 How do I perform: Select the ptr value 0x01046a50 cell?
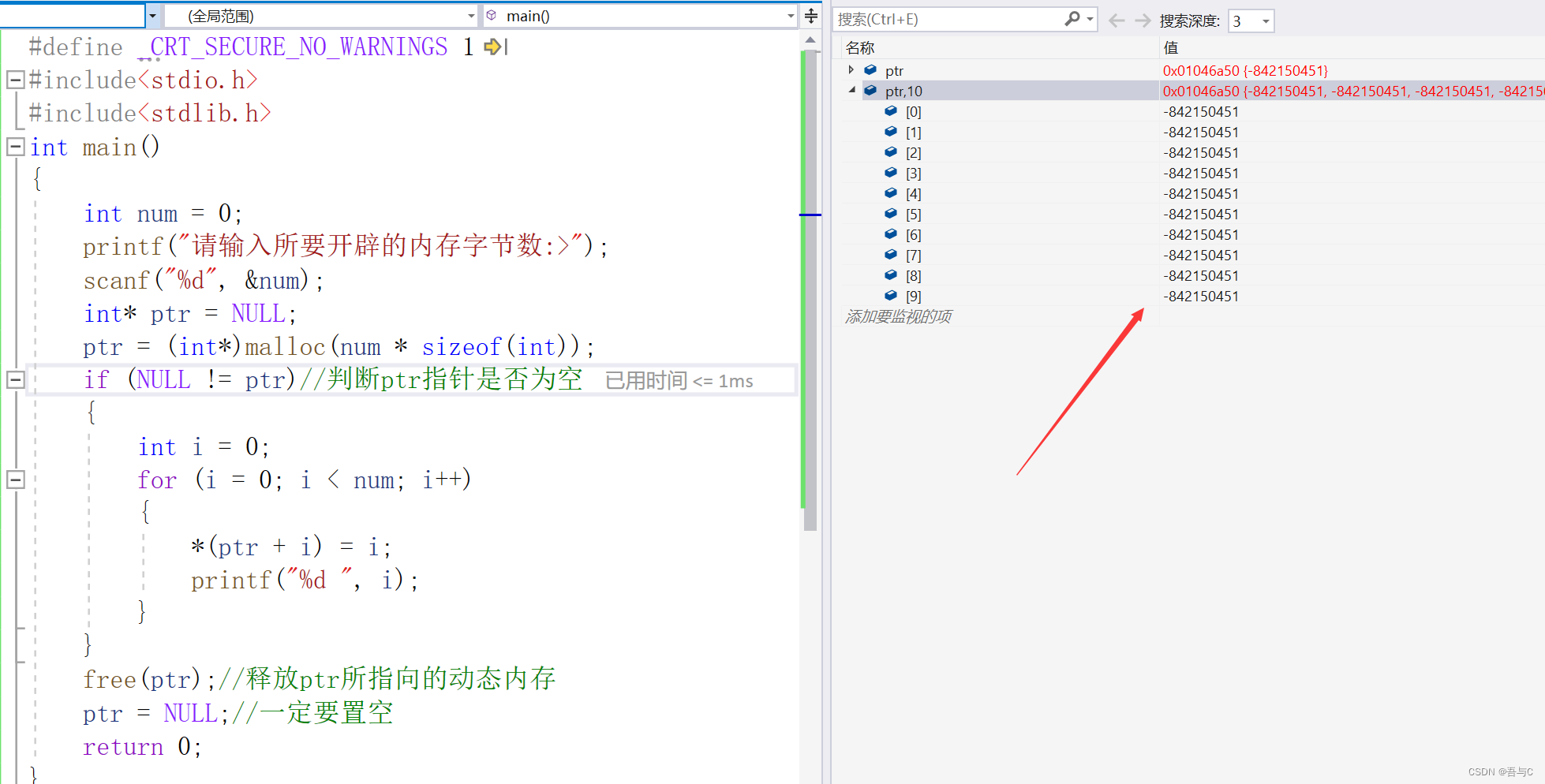(x=1245, y=70)
